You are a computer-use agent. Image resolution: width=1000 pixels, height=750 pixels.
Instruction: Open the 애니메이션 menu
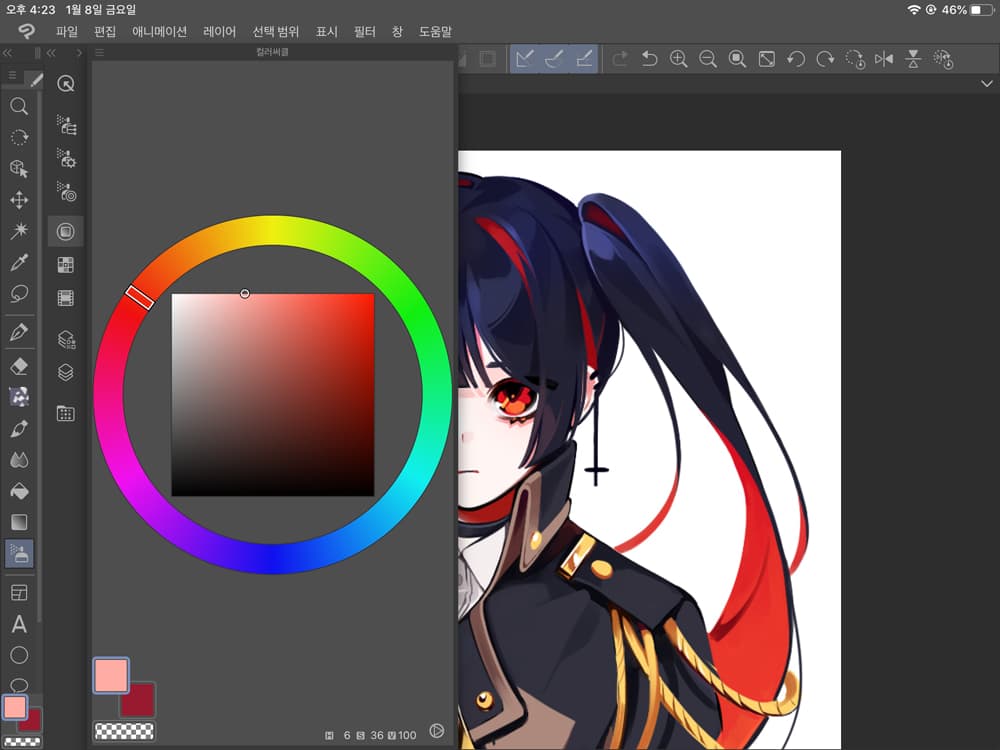click(x=159, y=31)
